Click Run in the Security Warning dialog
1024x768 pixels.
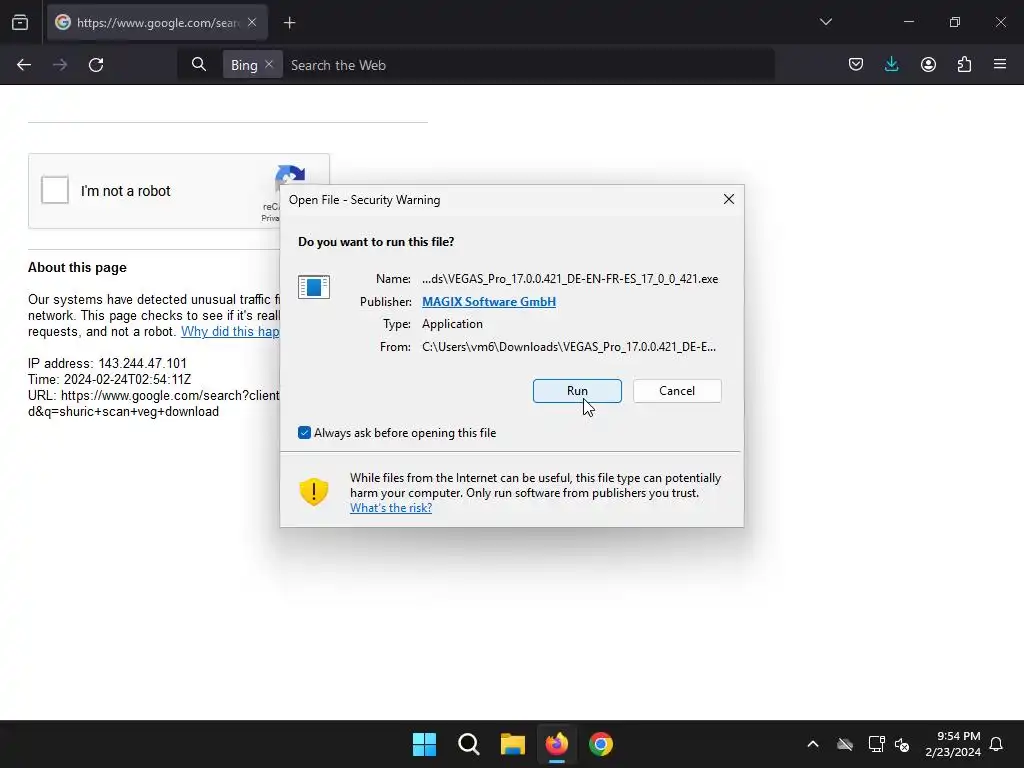click(x=577, y=391)
